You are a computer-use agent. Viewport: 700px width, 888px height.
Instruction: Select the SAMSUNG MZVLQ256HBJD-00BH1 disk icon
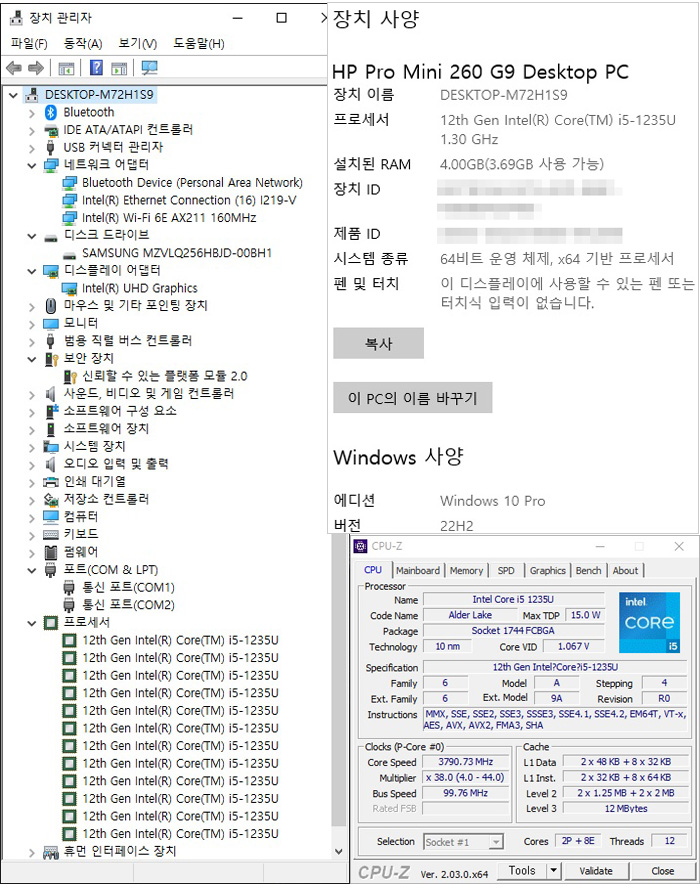point(69,254)
